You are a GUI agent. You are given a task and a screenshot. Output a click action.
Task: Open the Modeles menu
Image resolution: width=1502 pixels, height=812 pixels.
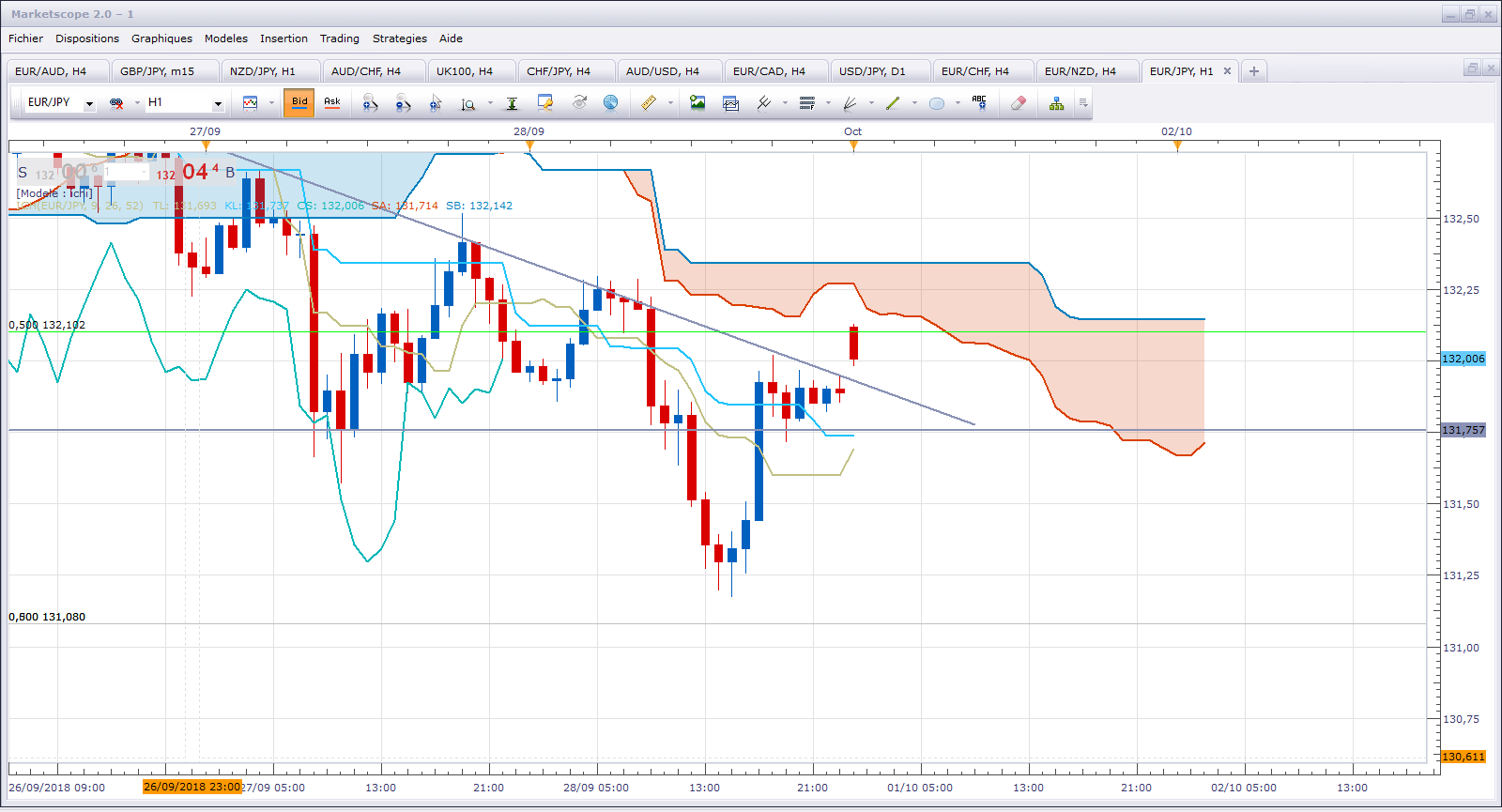[226, 38]
